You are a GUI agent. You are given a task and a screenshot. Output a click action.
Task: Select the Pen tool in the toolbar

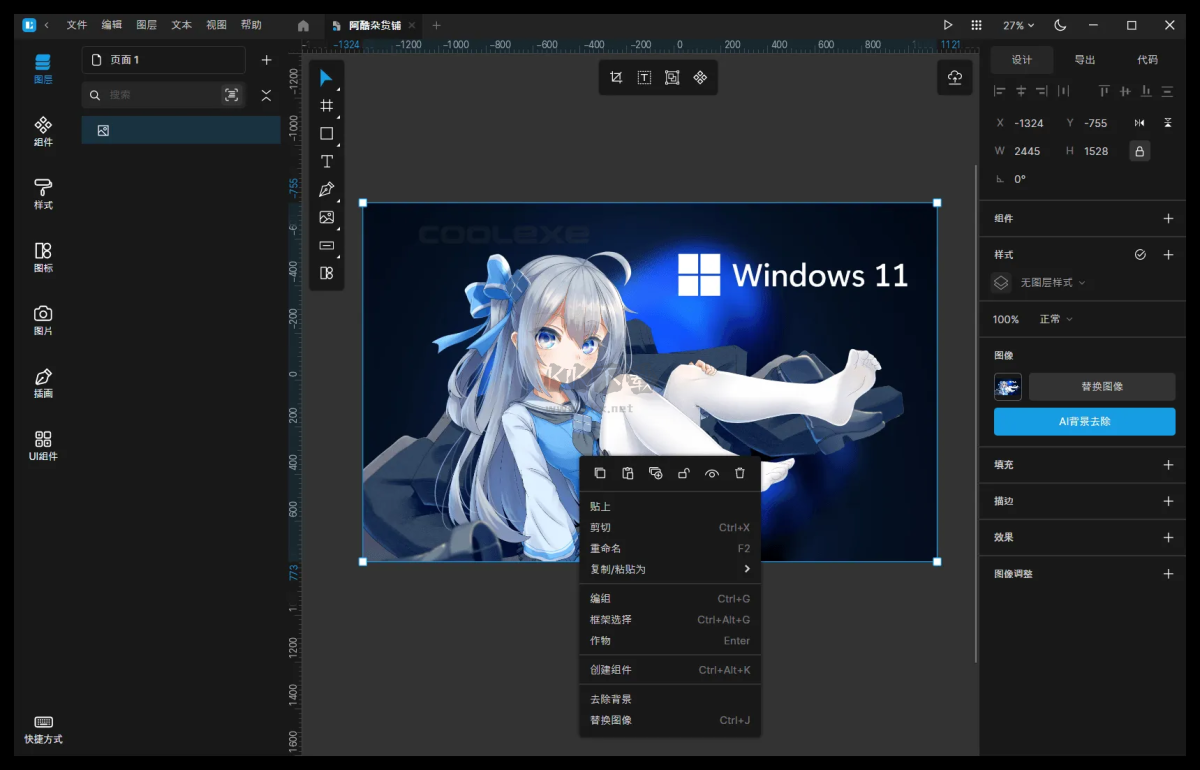[326, 189]
